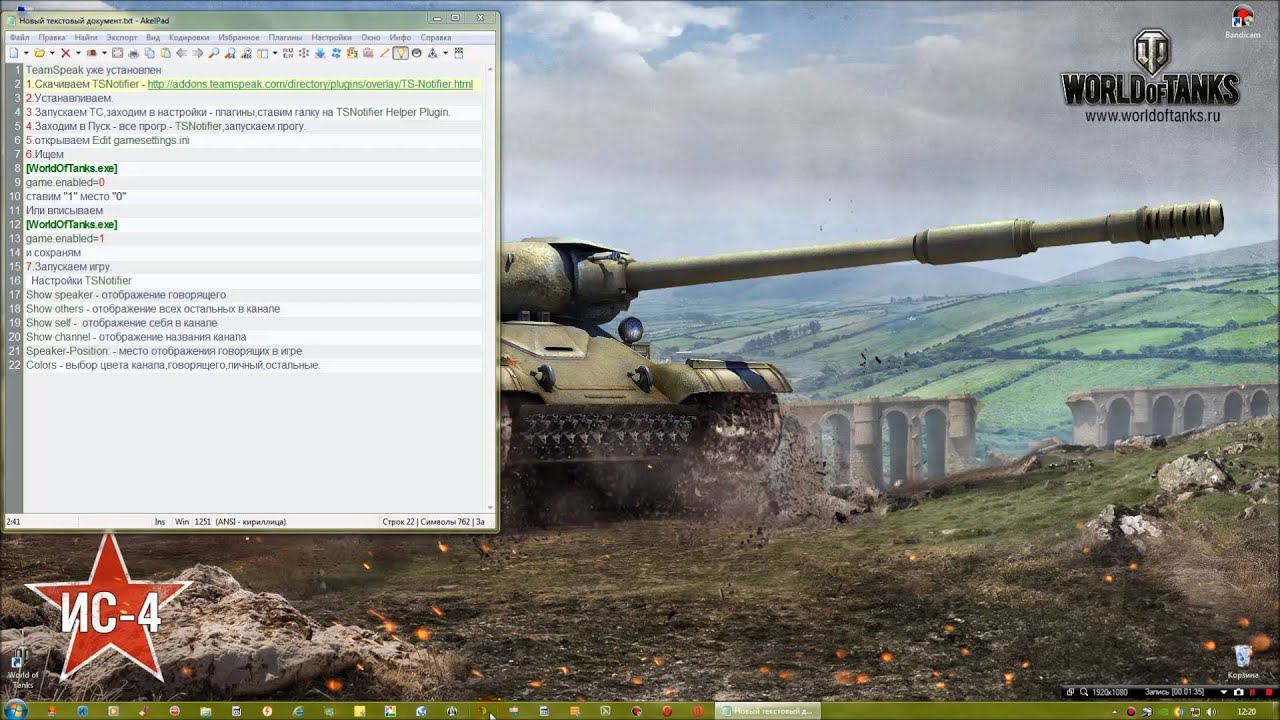Open the dropdown arrow beside the New document icon
The width and height of the screenshot is (1280, 720).
[x=26, y=53]
